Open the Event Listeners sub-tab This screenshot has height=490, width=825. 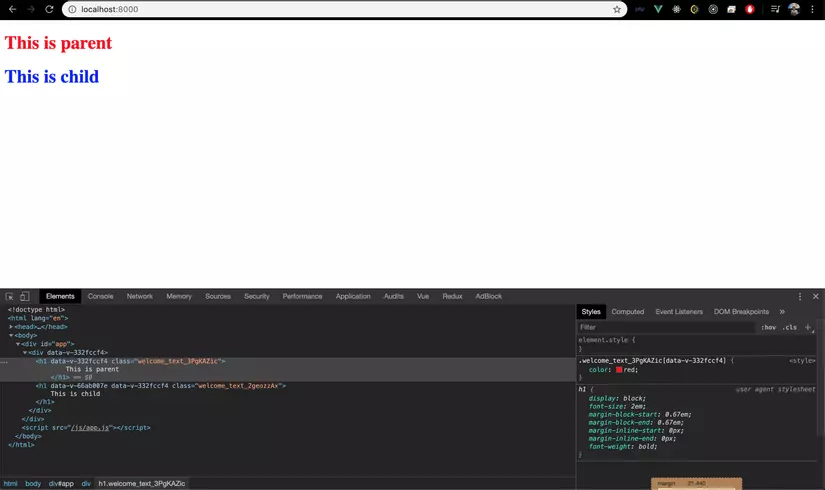tap(679, 312)
